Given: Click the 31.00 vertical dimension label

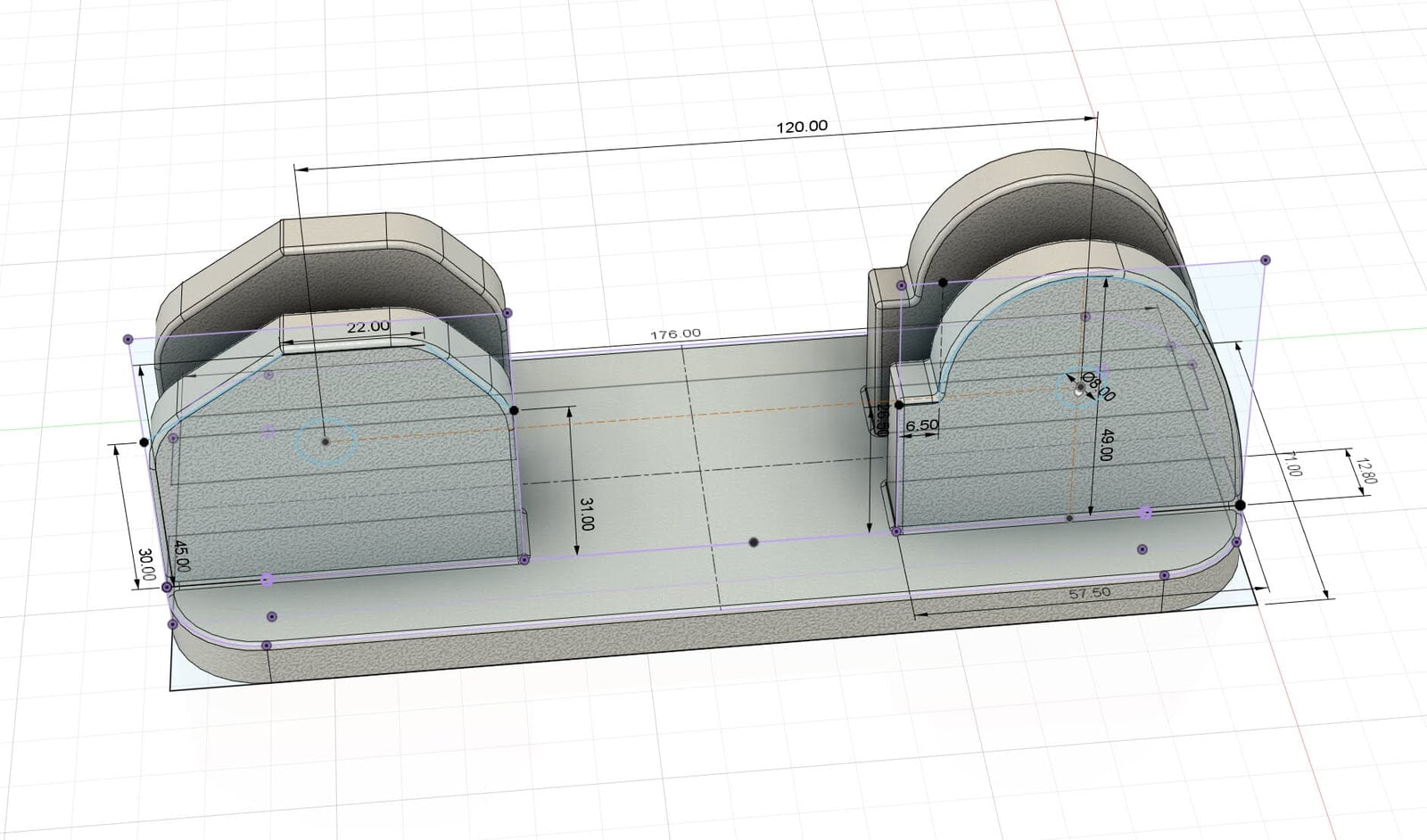Looking at the screenshot, I should click(x=586, y=515).
